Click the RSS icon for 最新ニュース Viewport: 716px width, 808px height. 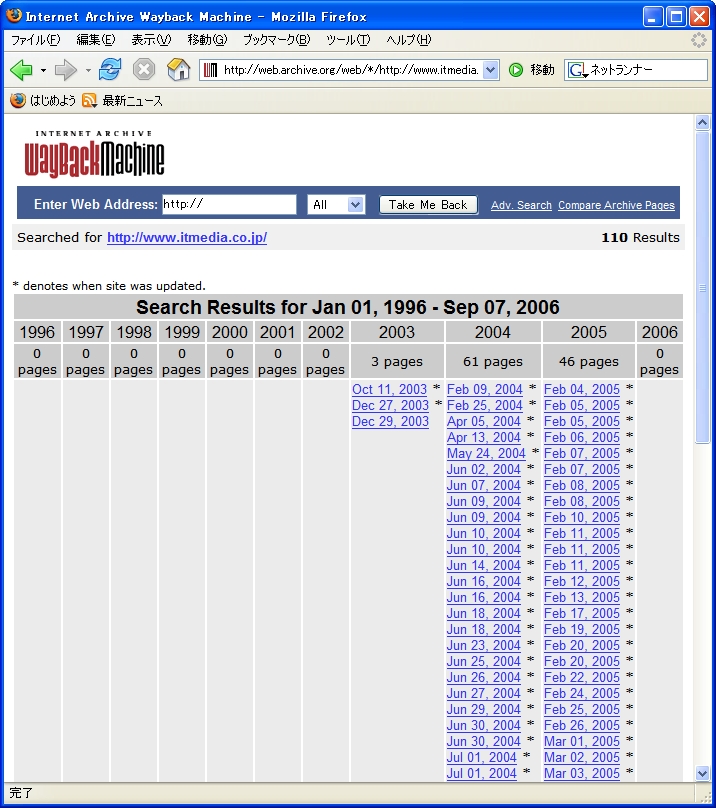(x=89, y=100)
